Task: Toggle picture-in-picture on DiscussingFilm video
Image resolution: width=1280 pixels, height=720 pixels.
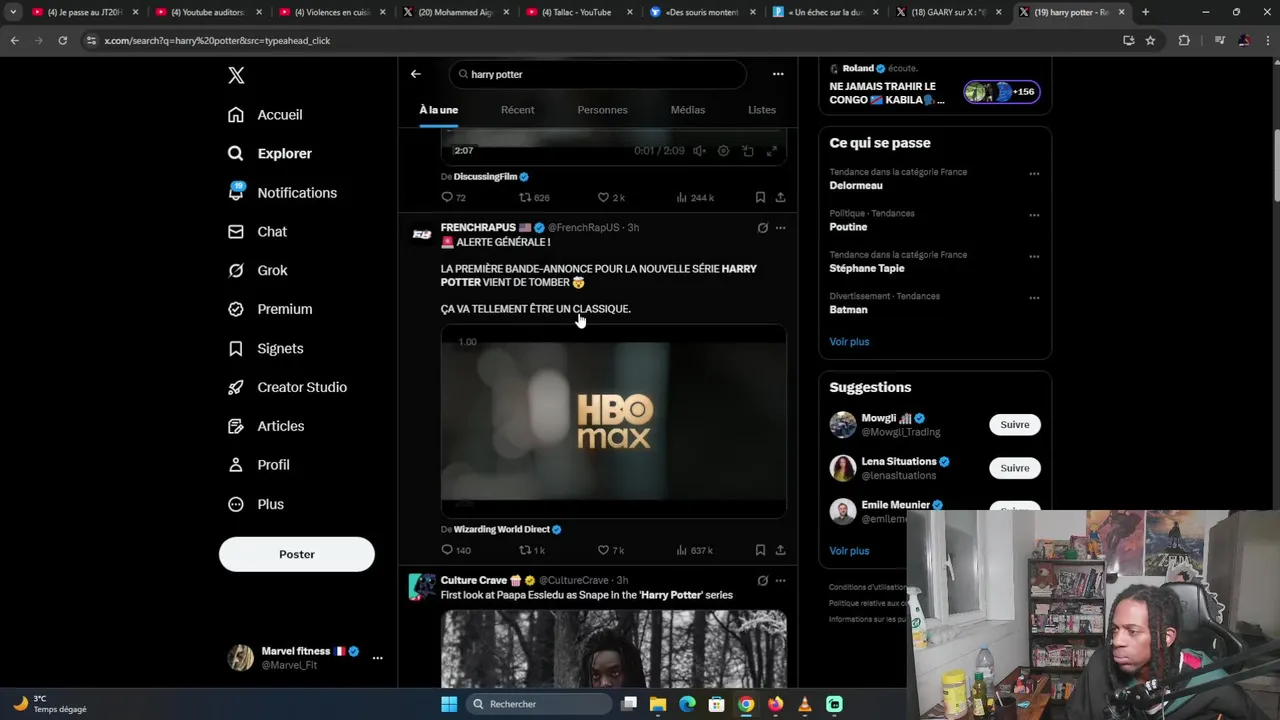Action: tap(747, 151)
